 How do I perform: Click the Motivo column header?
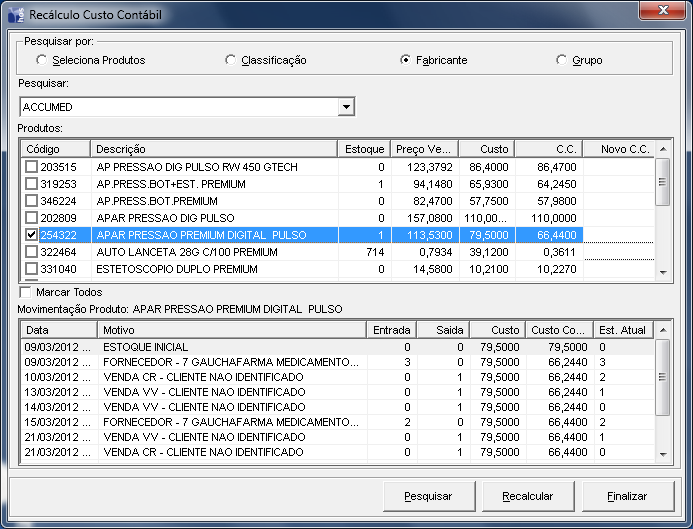pyautogui.click(x=232, y=330)
